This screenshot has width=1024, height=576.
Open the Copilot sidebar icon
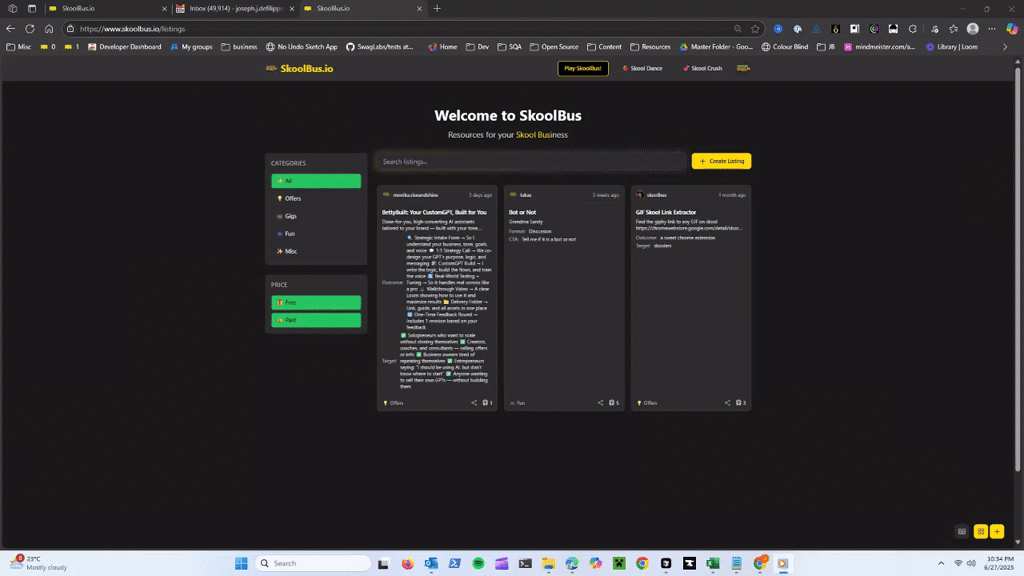click(x=1012, y=29)
